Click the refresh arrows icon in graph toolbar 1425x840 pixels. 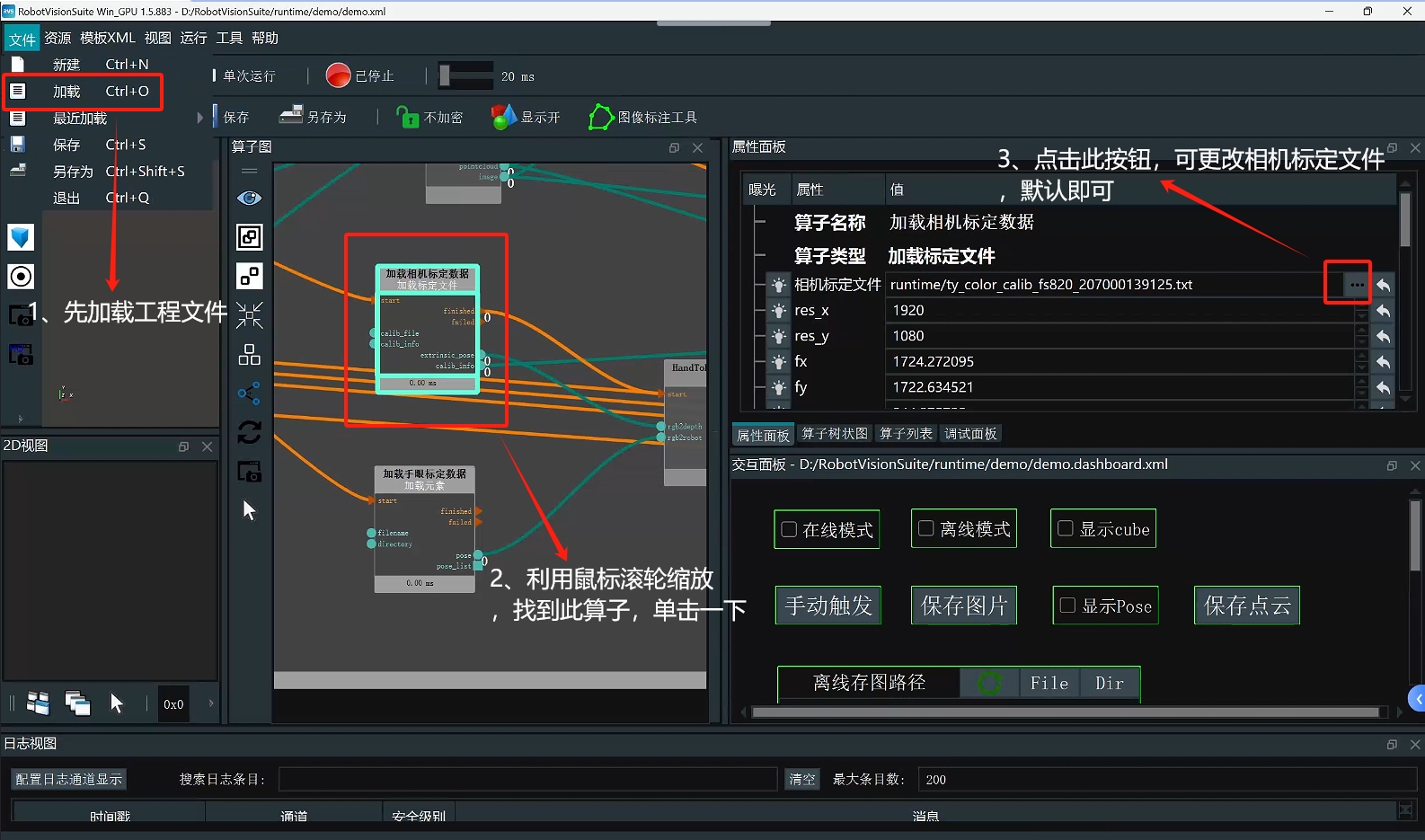coord(249,432)
